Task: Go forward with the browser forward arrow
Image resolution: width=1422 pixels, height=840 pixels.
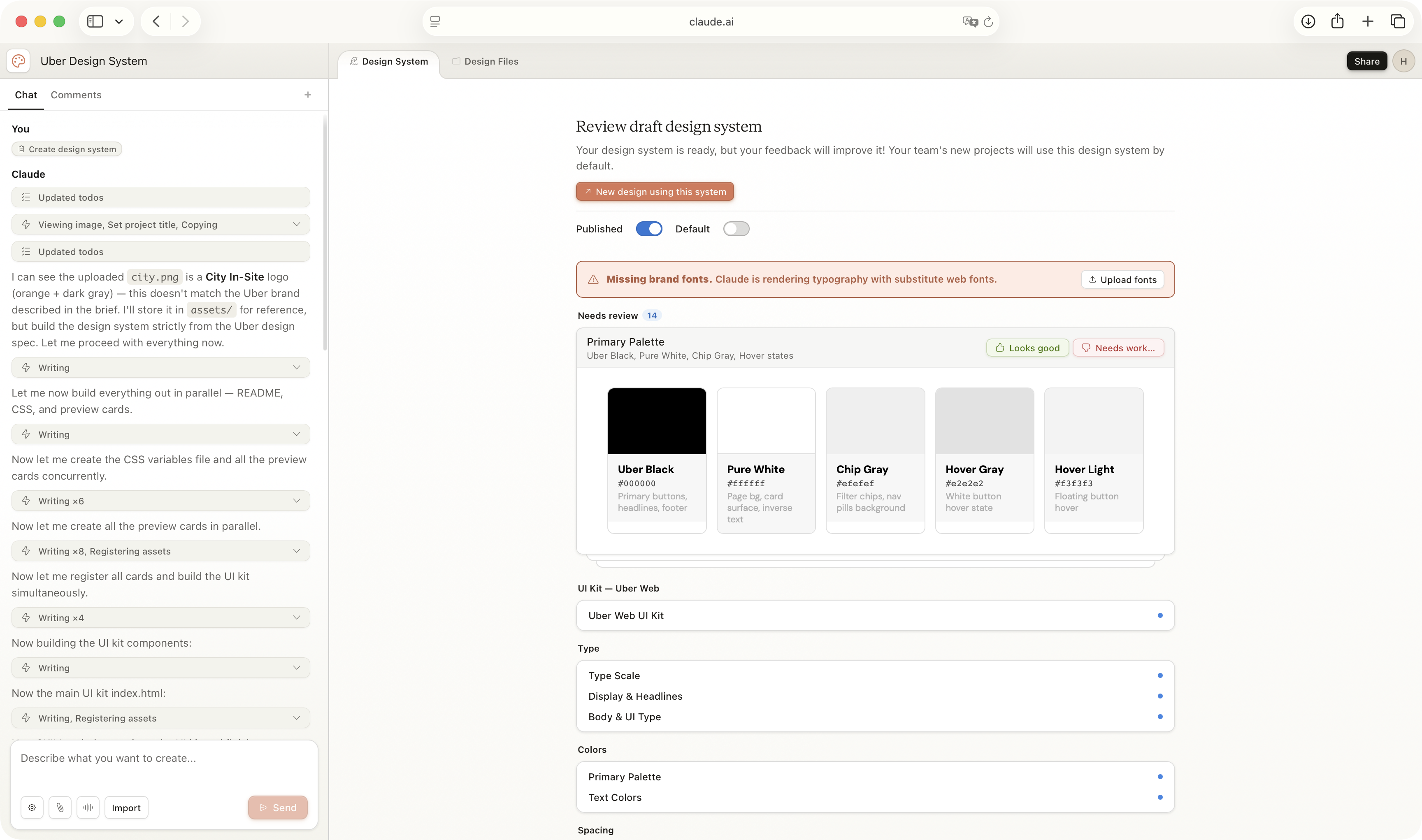Action: pyautogui.click(x=185, y=21)
